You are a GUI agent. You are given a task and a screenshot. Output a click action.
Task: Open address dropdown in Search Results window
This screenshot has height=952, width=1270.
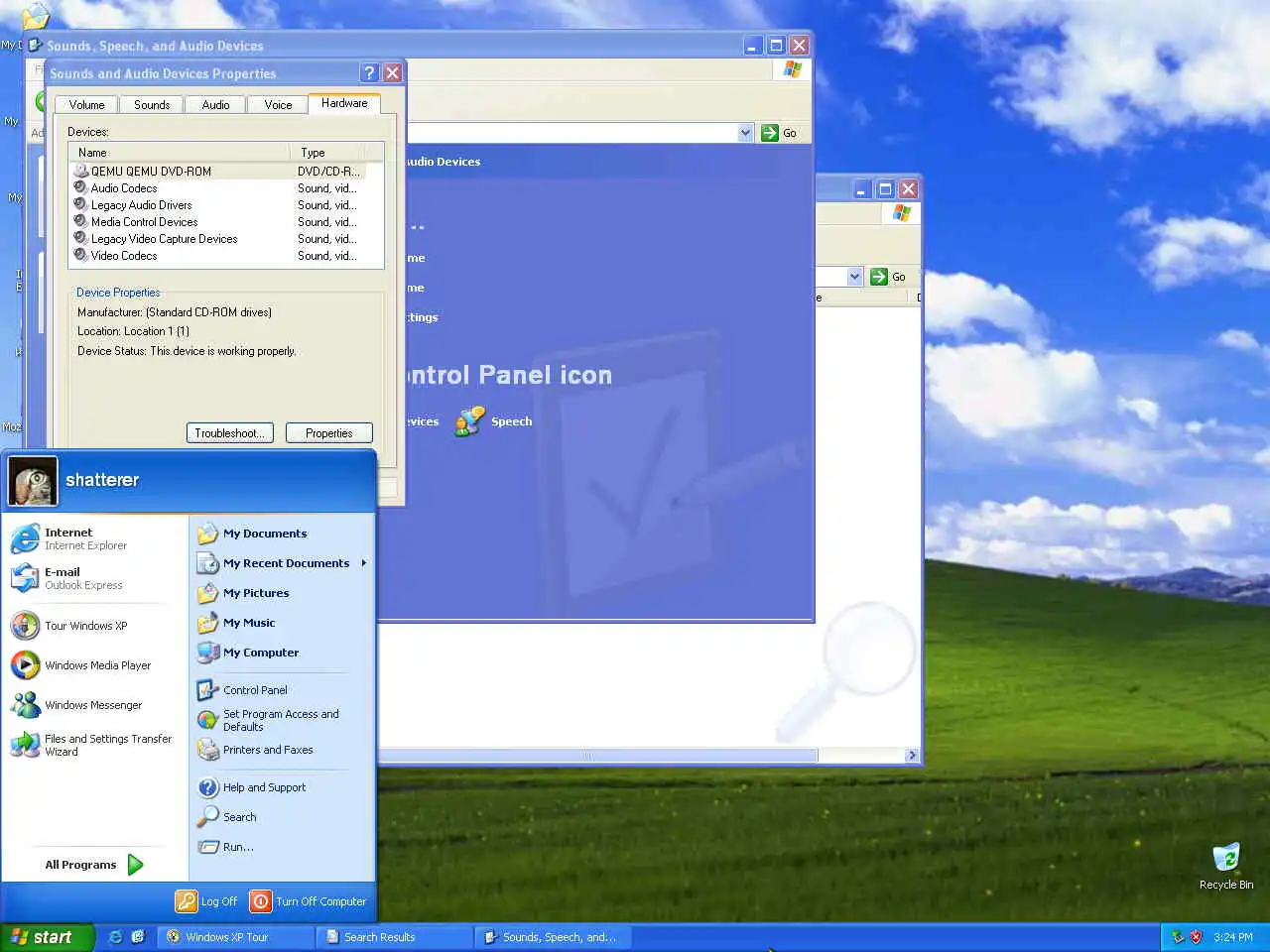point(854,277)
